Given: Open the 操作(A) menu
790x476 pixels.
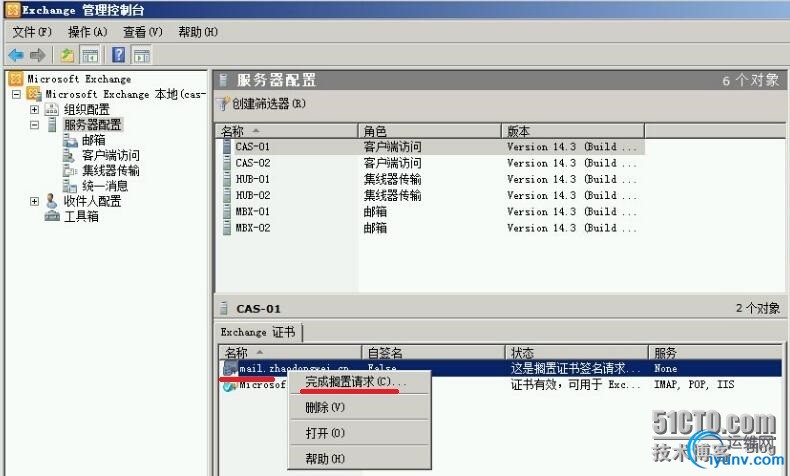Looking at the screenshot, I should 87,32.
